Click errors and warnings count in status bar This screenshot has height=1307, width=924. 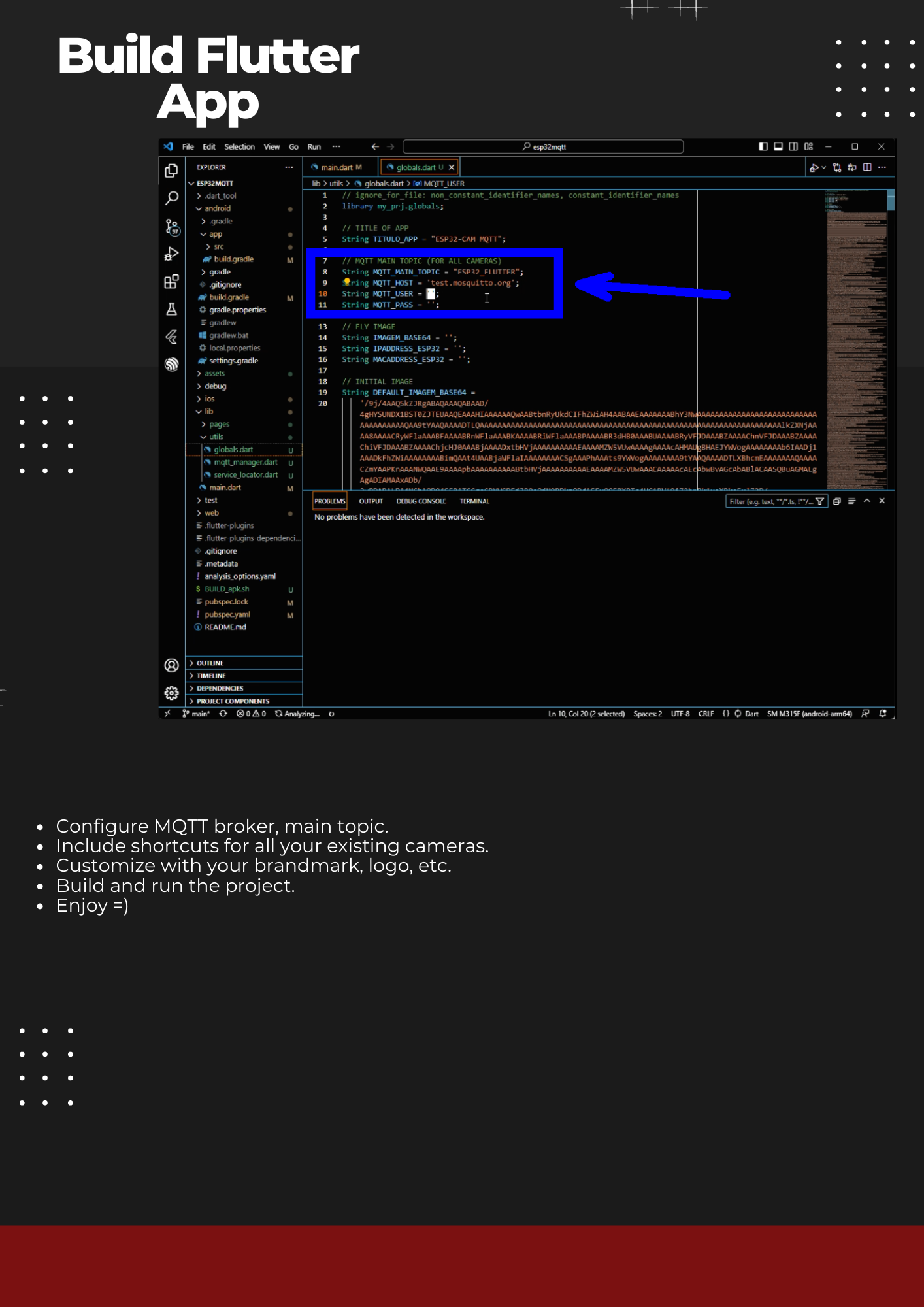tap(252, 714)
